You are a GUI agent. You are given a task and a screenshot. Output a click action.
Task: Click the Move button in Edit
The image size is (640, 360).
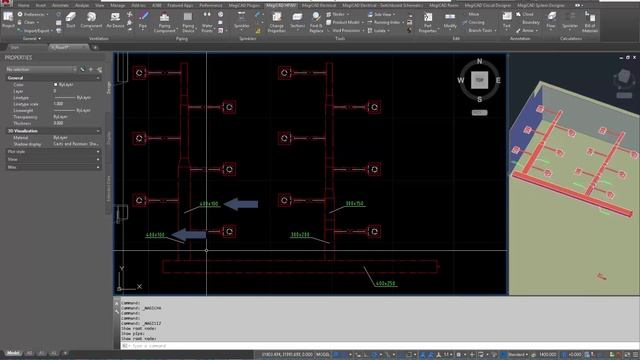pyautogui.click(x=474, y=14)
